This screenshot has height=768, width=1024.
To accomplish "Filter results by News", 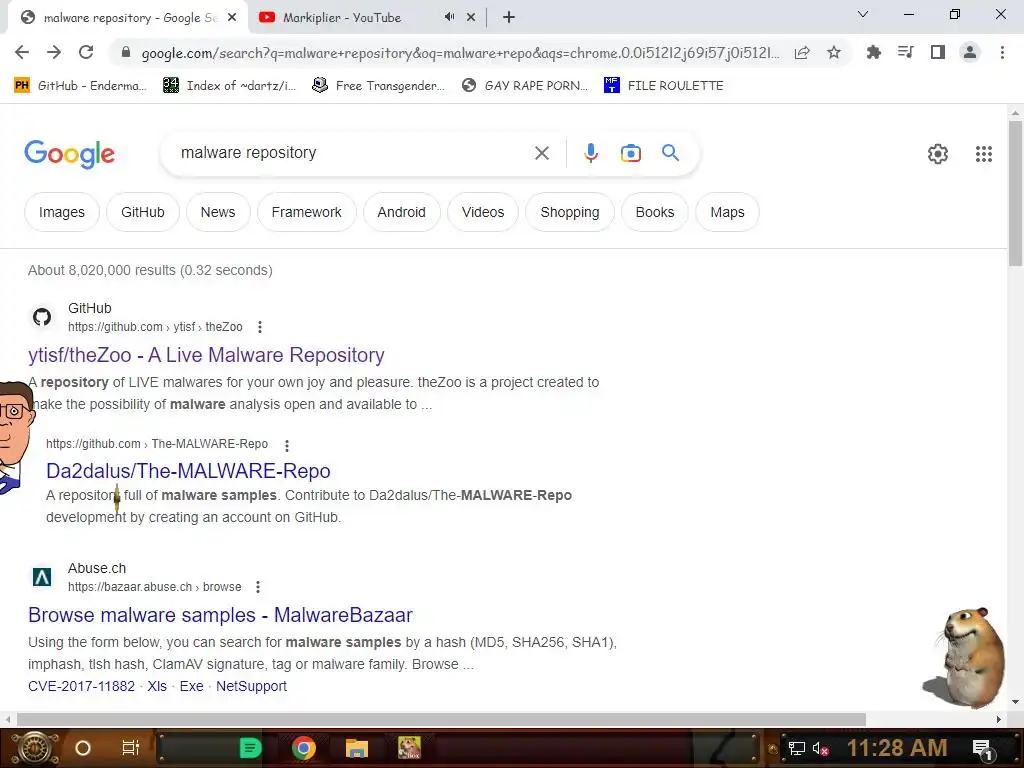I will pyautogui.click(x=217, y=212).
